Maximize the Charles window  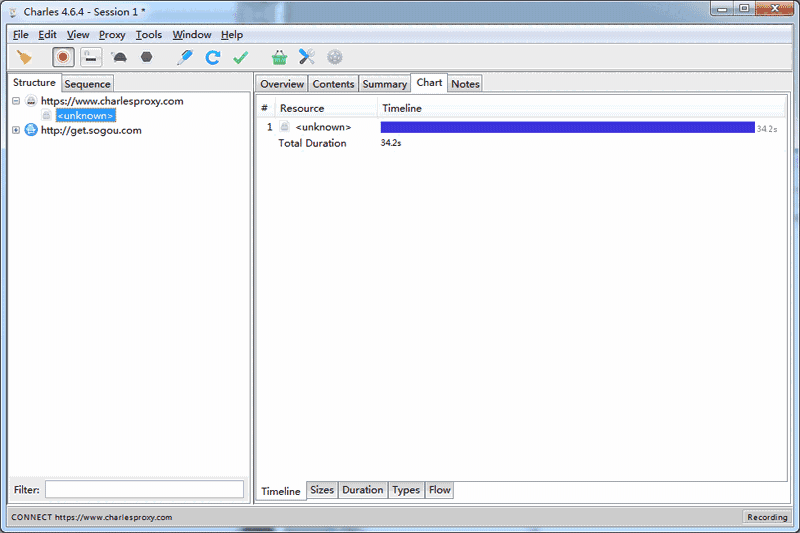(x=744, y=9)
